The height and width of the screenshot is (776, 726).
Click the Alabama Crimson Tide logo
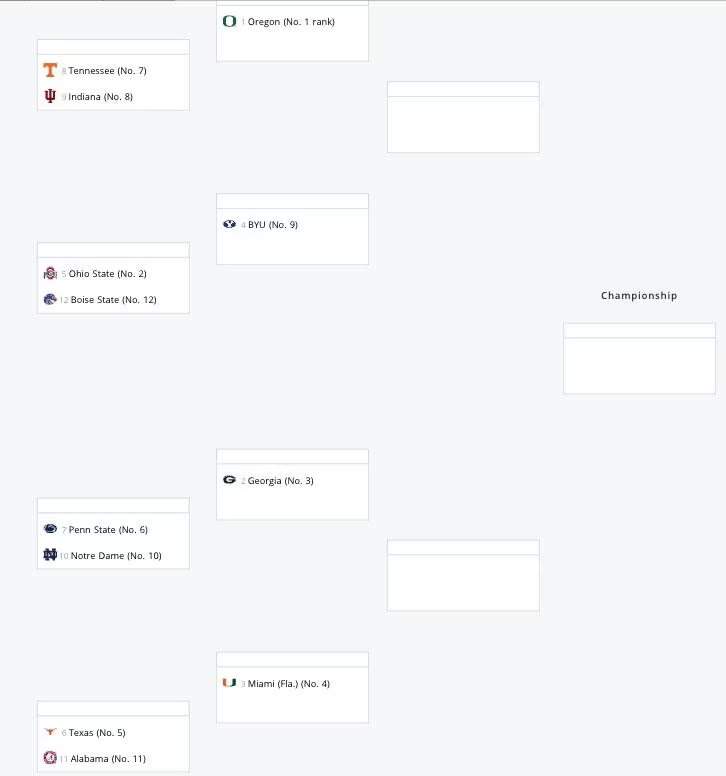point(50,758)
